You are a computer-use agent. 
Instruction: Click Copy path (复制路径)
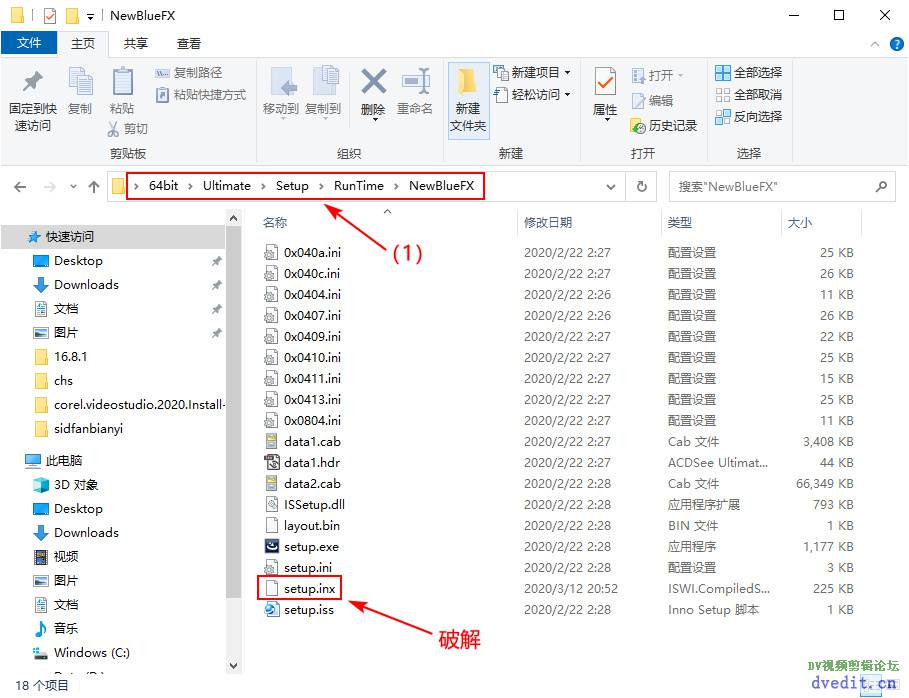click(x=189, y=73)
